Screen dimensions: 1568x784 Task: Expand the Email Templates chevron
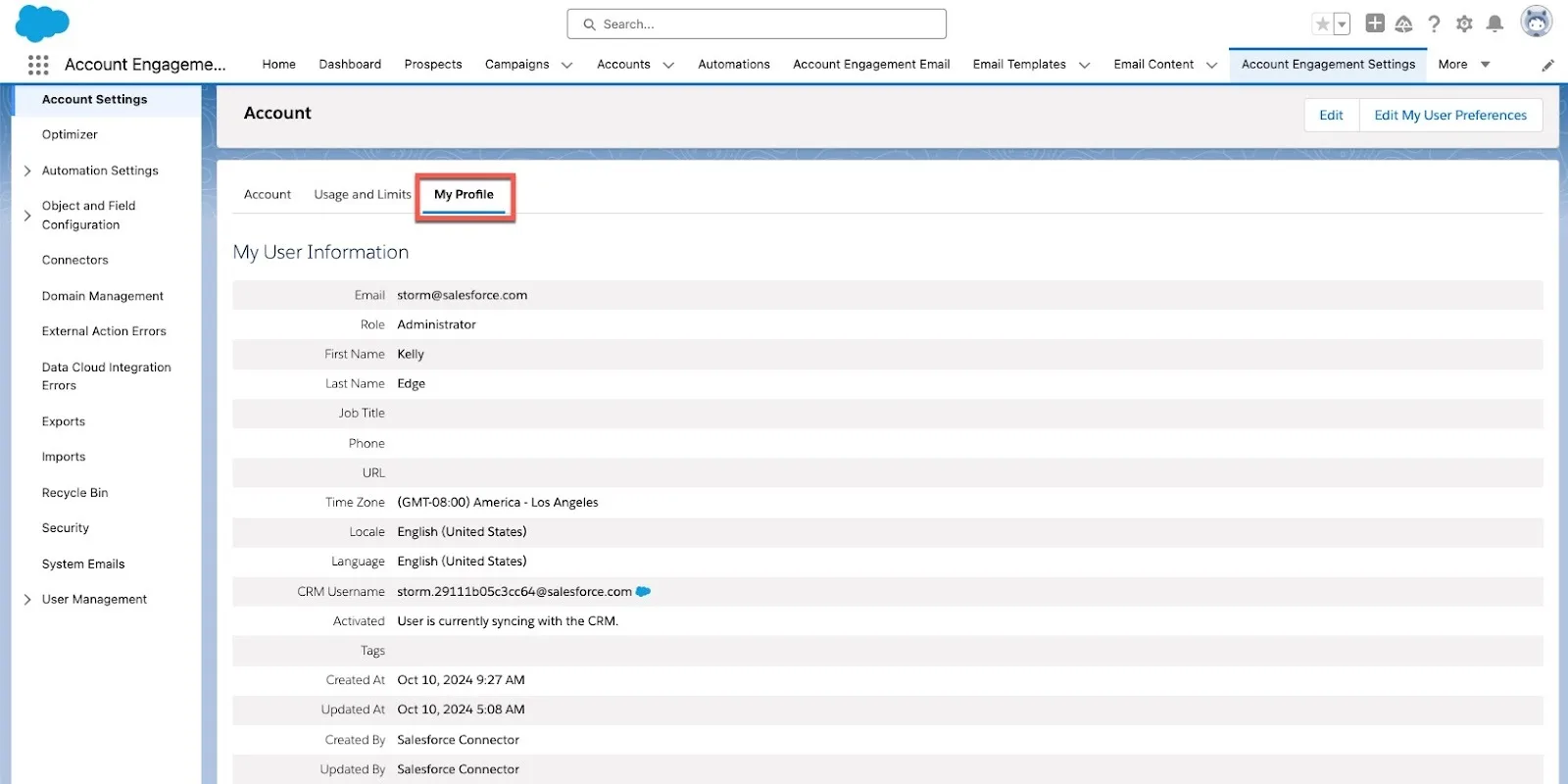click(x=1084, y=66)
